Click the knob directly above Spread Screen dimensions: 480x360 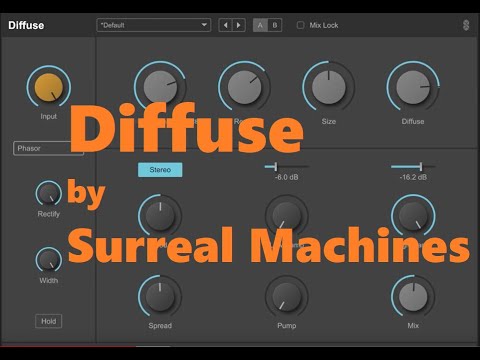coord(160,216)
